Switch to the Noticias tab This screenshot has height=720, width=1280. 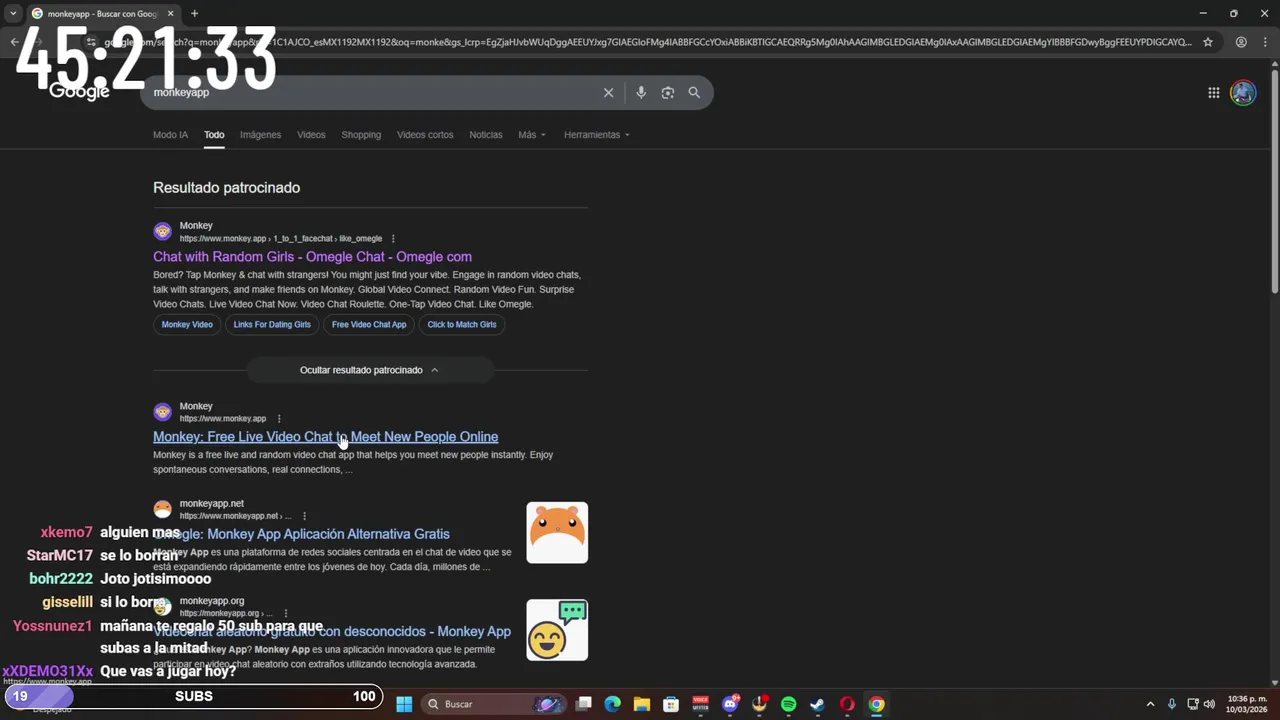click(486, 135)
